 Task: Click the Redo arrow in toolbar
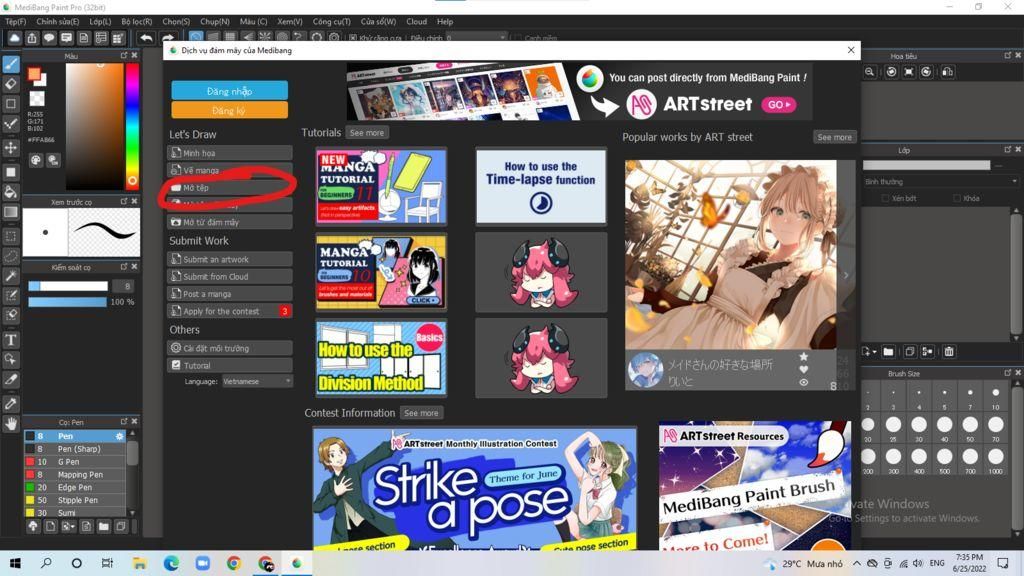[168, 38]
